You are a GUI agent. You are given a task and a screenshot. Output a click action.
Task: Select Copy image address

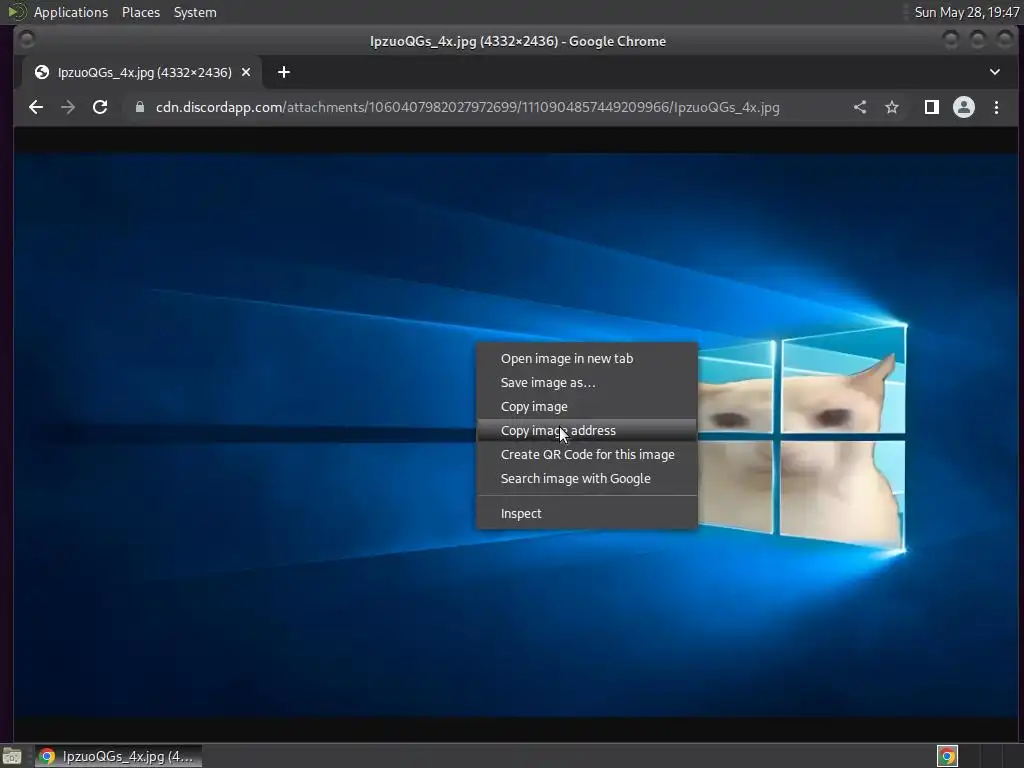586,430
